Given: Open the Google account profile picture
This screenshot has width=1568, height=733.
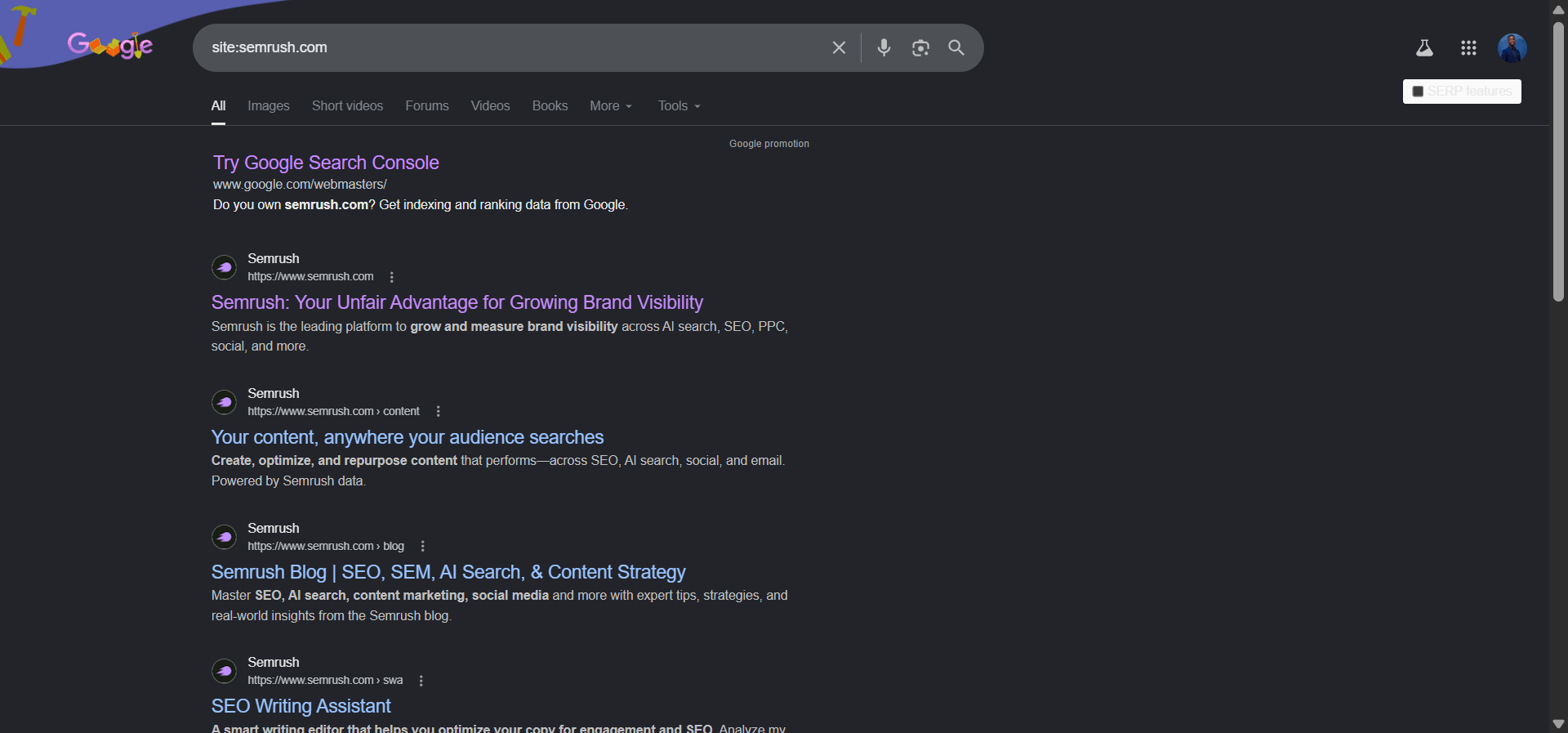Looking at the screenshot, I should [1512, 48].
